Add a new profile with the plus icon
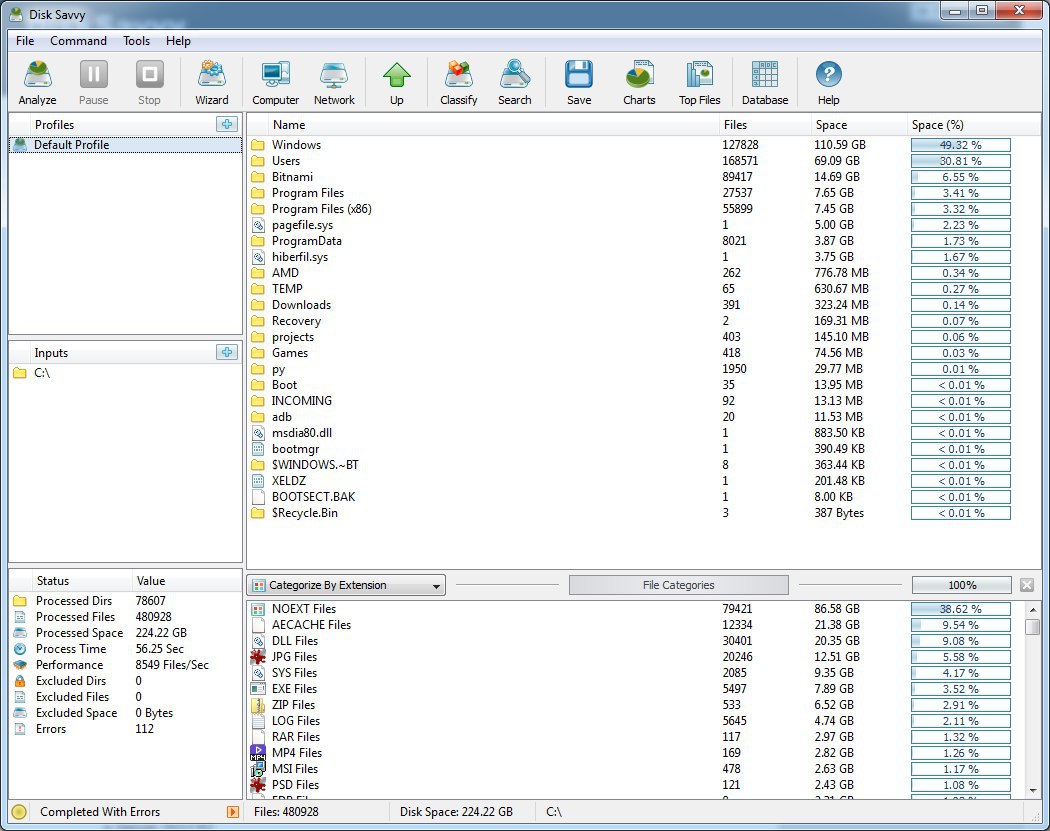 [x=227, y=125]
